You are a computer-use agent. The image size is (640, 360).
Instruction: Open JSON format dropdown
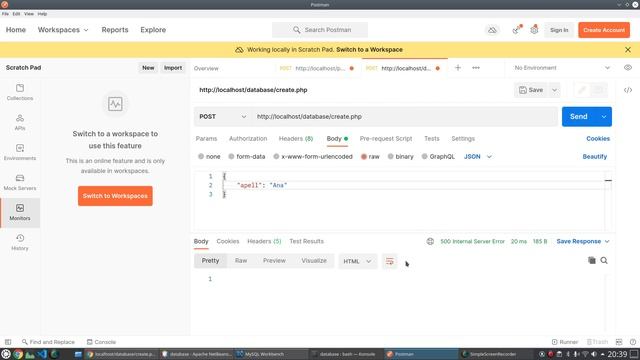478,157
